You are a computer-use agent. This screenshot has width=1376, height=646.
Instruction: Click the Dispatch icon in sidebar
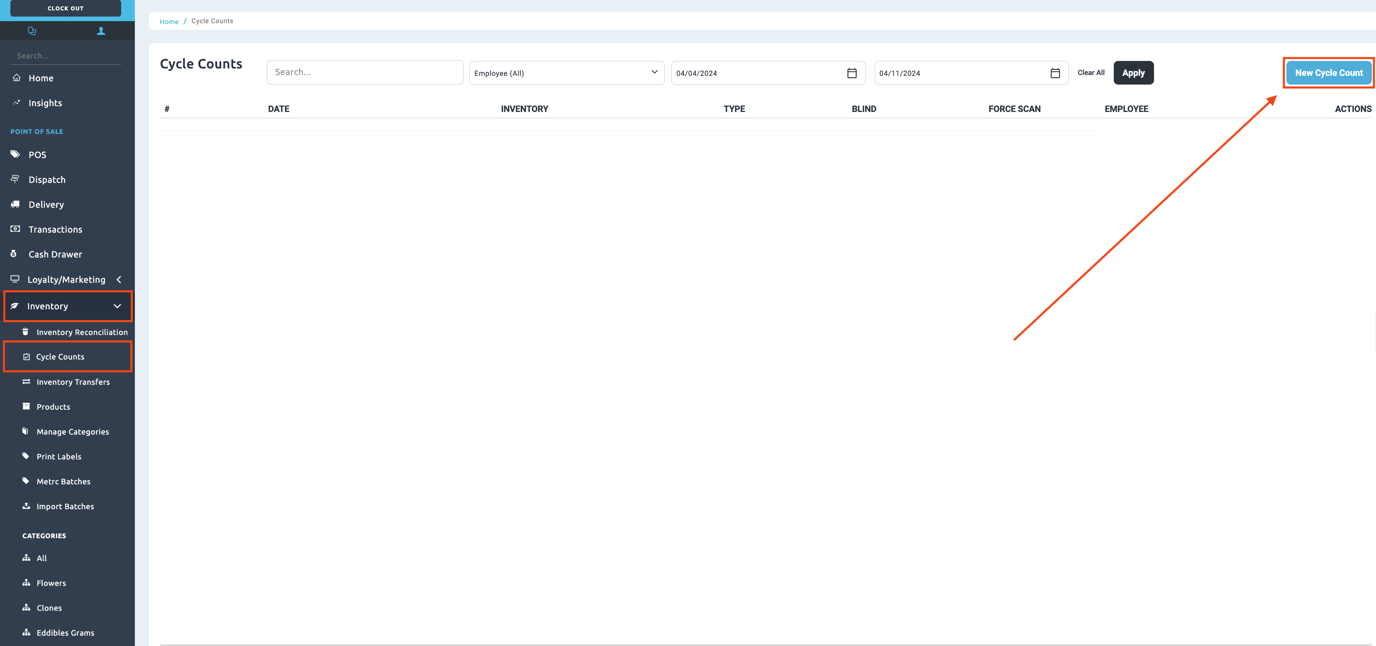pos(15,180)
